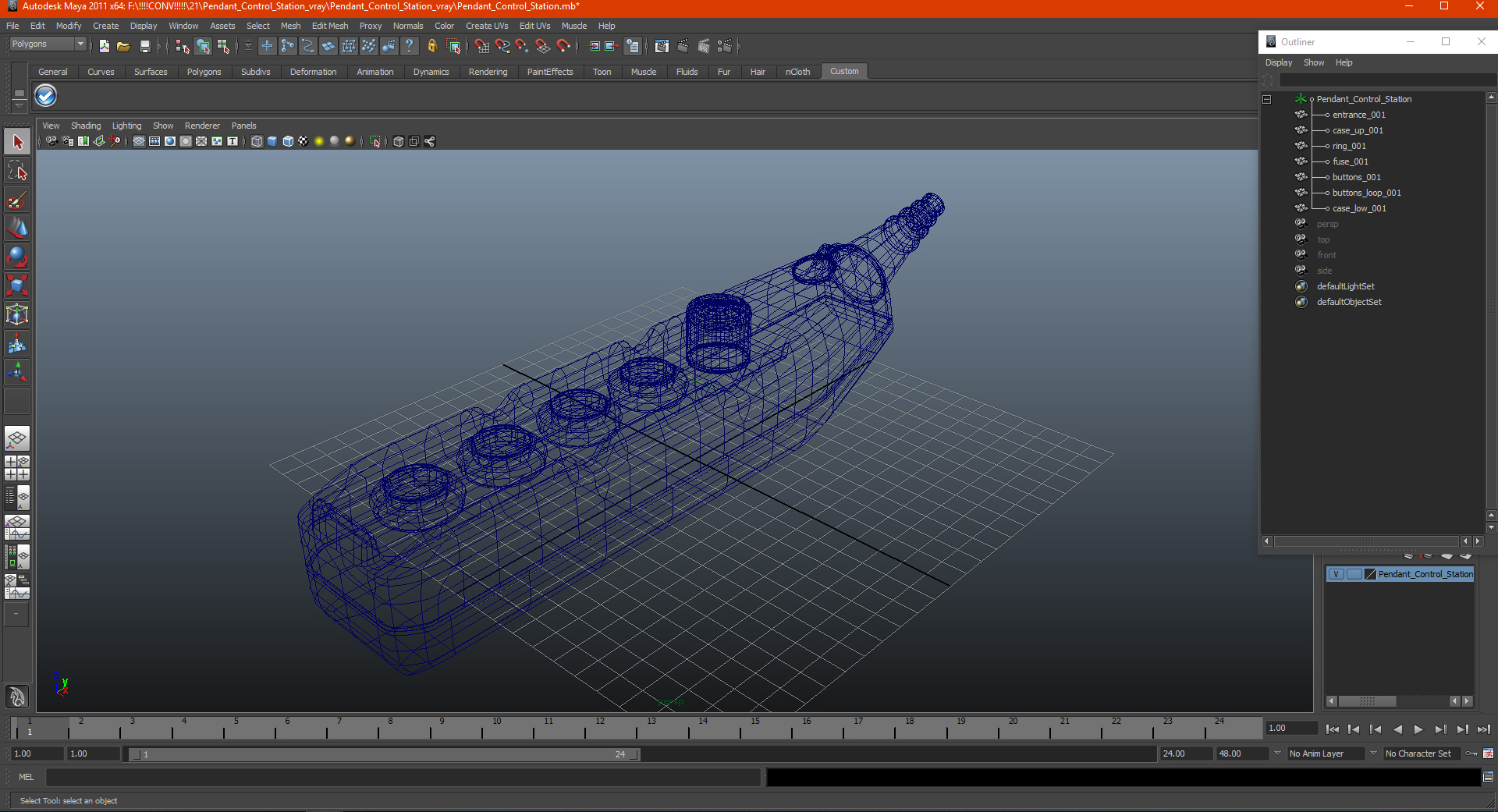
Task: Expand status line render icons arrow
Action: [739, 46]
